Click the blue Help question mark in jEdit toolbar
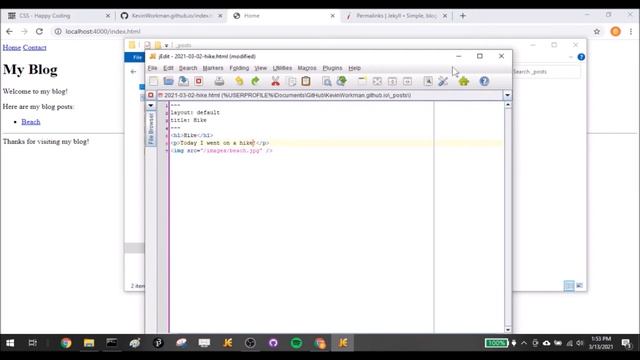Viewport: 640px width, 360px height. pos(484,81)
